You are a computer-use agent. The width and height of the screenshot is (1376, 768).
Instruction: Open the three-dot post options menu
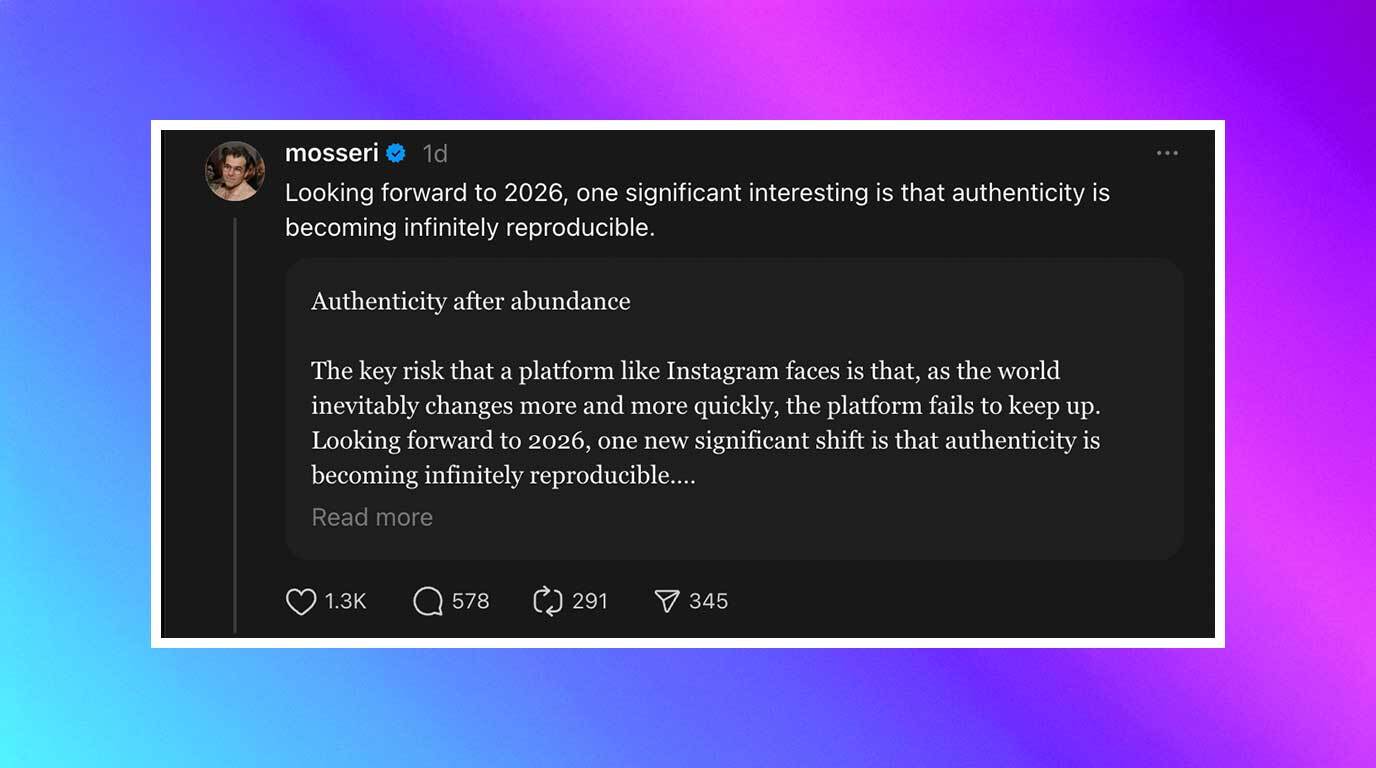[1167, 153]
